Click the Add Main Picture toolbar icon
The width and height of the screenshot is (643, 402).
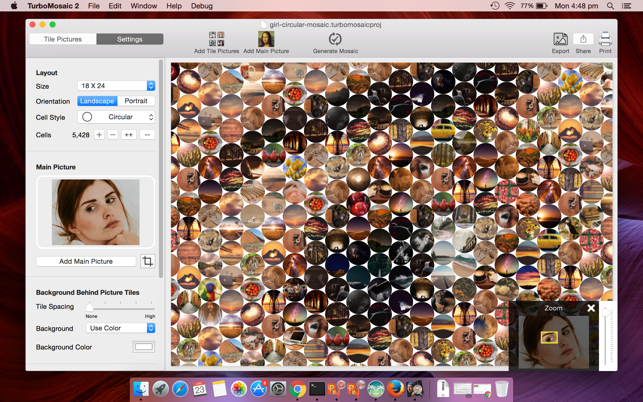[266, 39]
